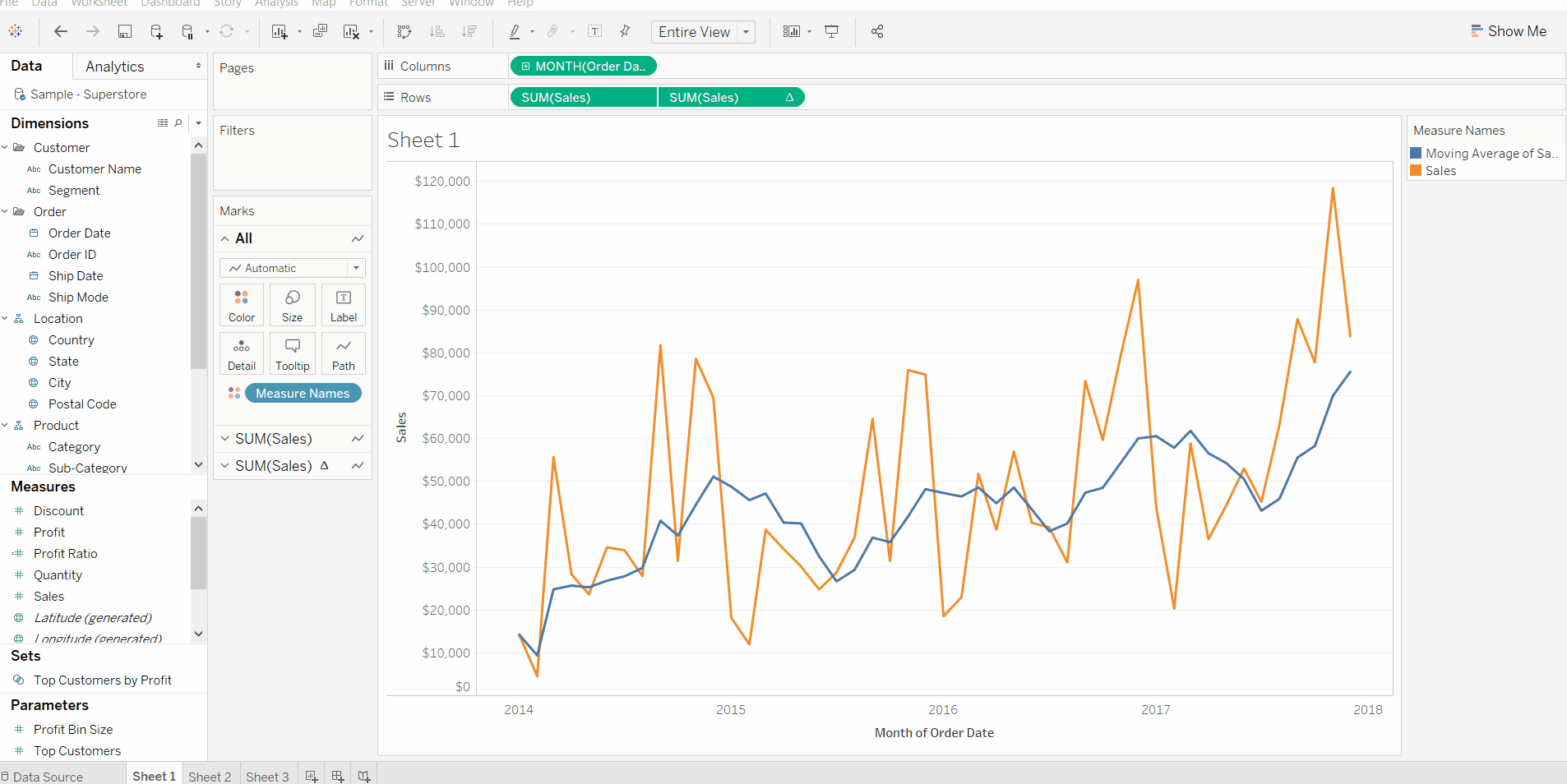Select the Sales color swatch in the legend
1567x784 pixels.
click(x=1417, y=170)
